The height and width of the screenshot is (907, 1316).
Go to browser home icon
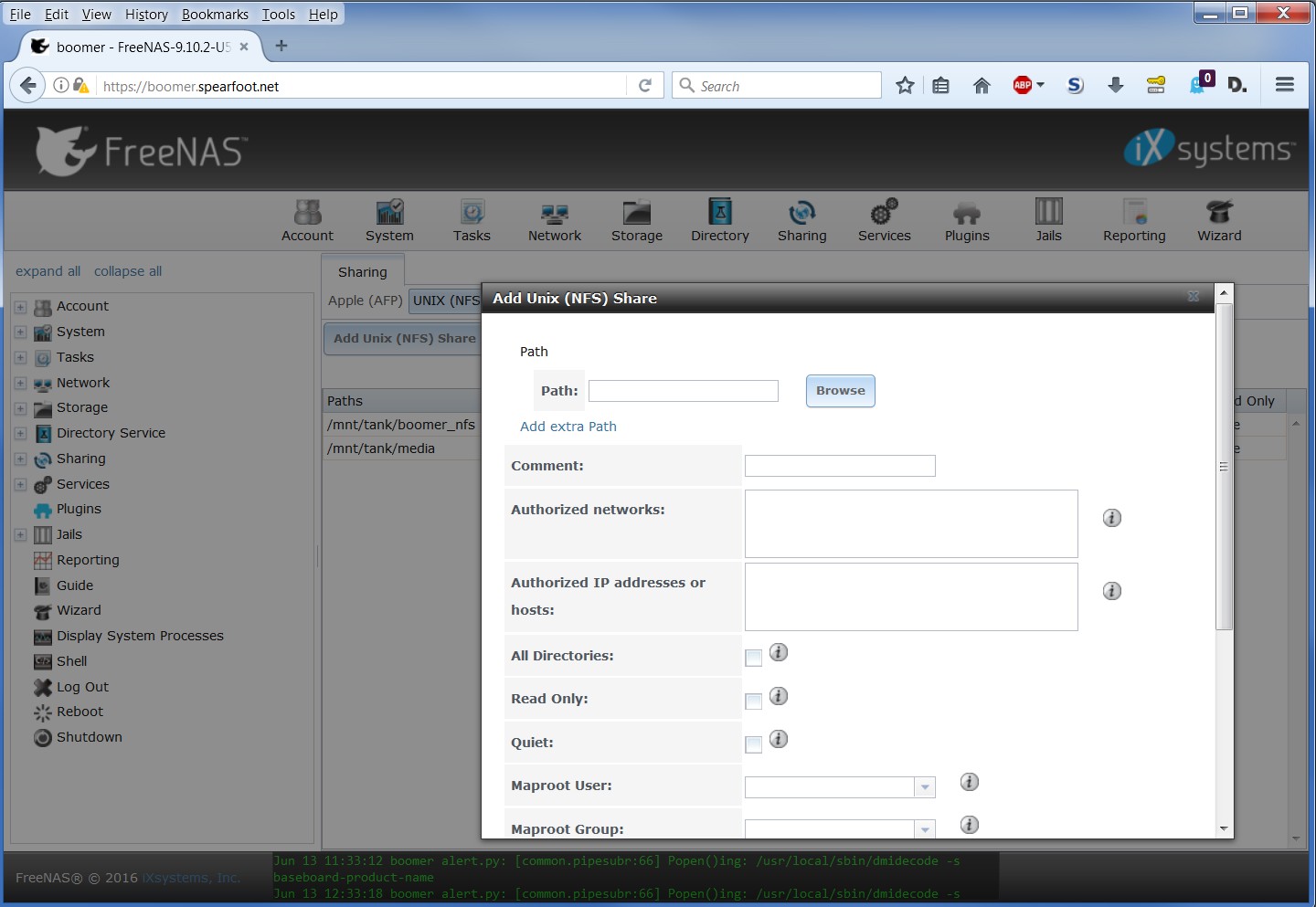(x=982, y=86)
